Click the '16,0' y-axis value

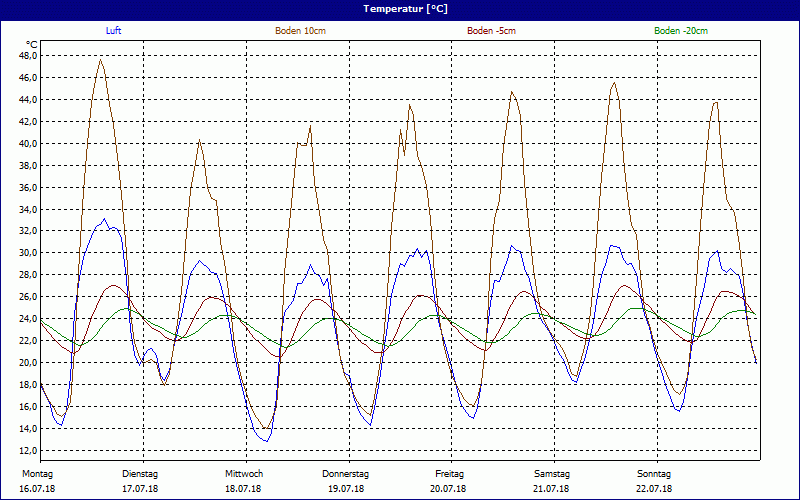pos(29,406)
